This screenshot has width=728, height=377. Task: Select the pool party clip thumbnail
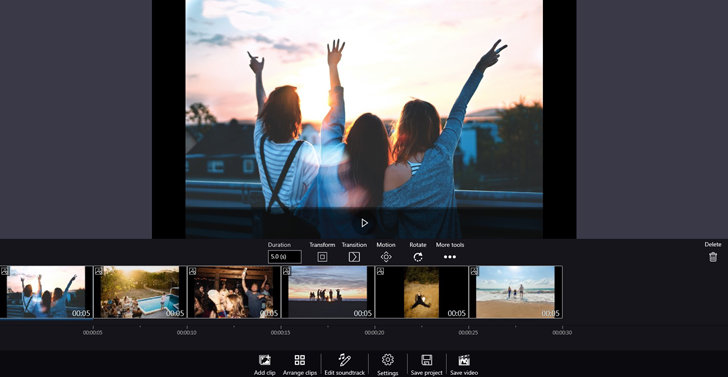coord(140,292)
